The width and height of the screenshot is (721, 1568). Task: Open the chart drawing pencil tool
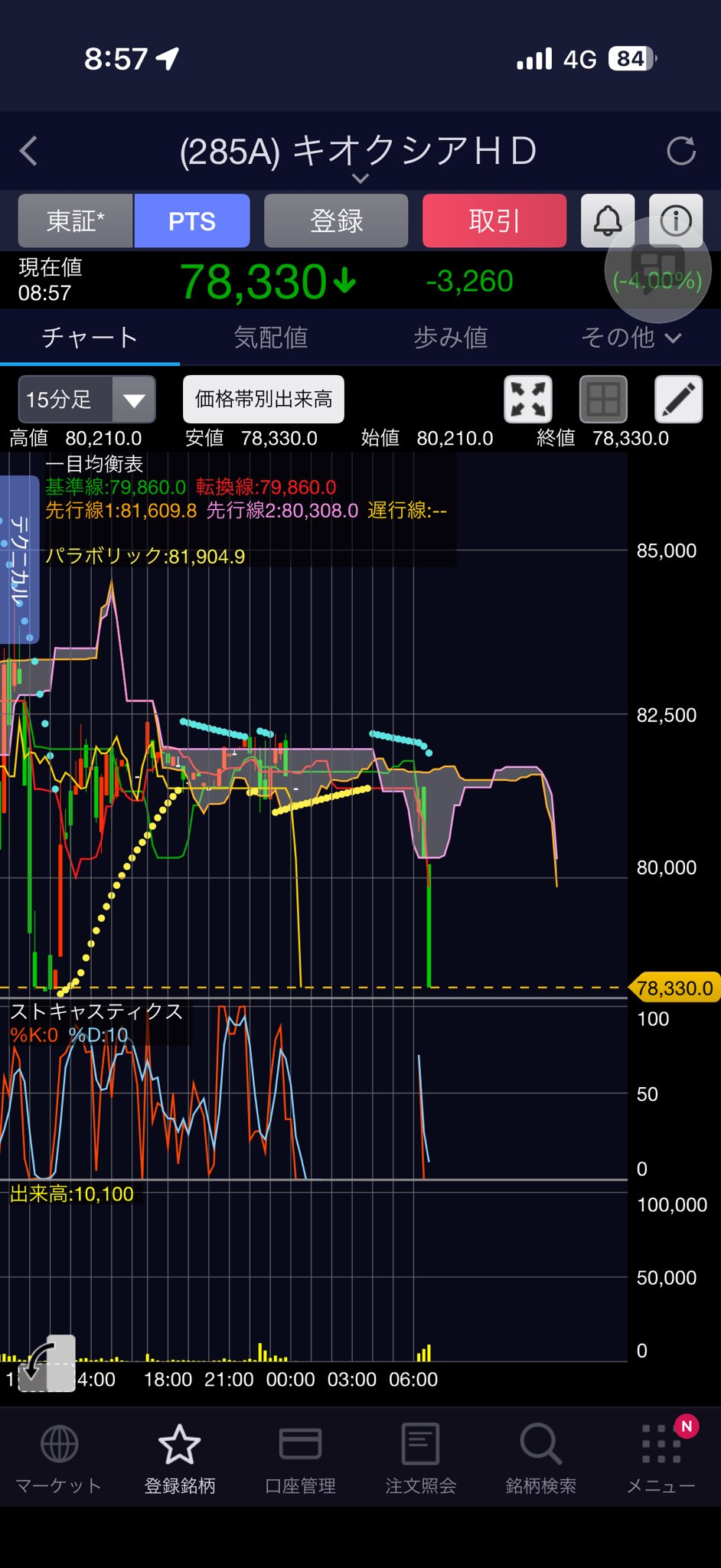679,399
